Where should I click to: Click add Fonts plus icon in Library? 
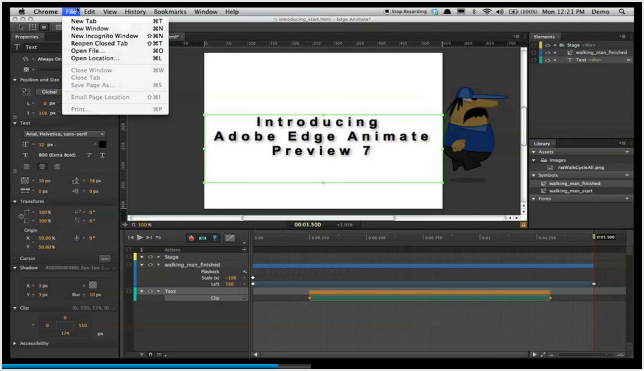pyautogui.click(x=627, y=198)
